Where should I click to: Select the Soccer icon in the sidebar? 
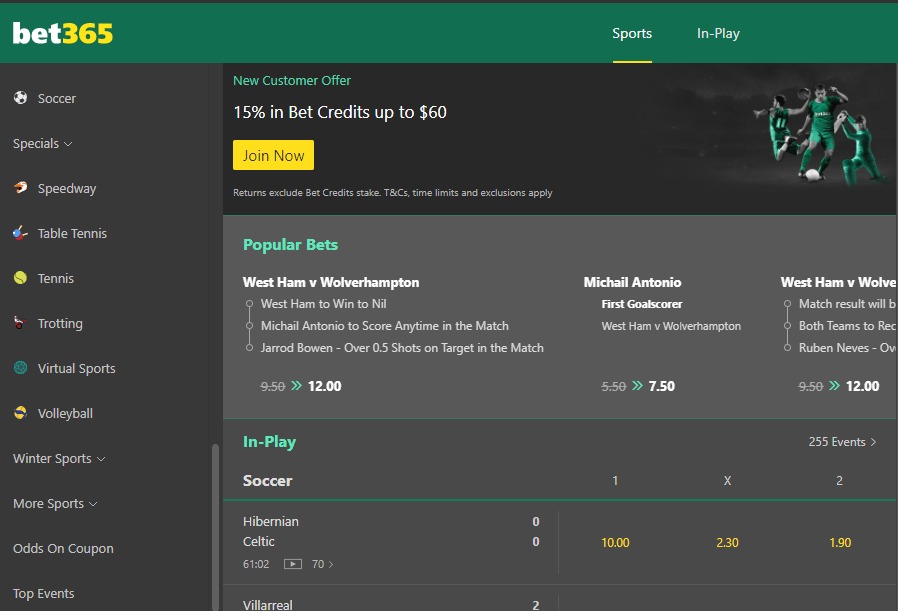(x=20, y=98)
